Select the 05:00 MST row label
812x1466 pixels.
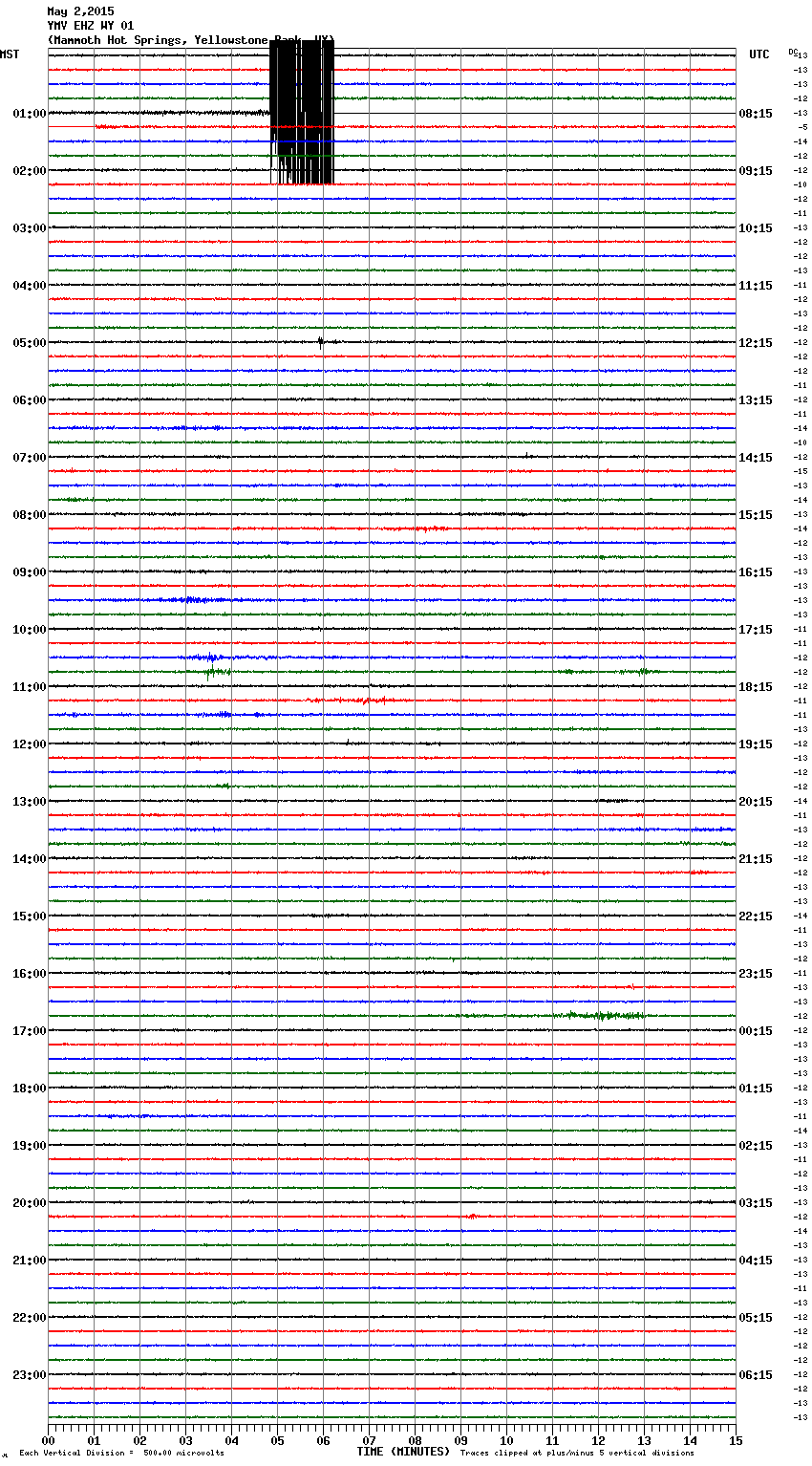coord(30,343)
